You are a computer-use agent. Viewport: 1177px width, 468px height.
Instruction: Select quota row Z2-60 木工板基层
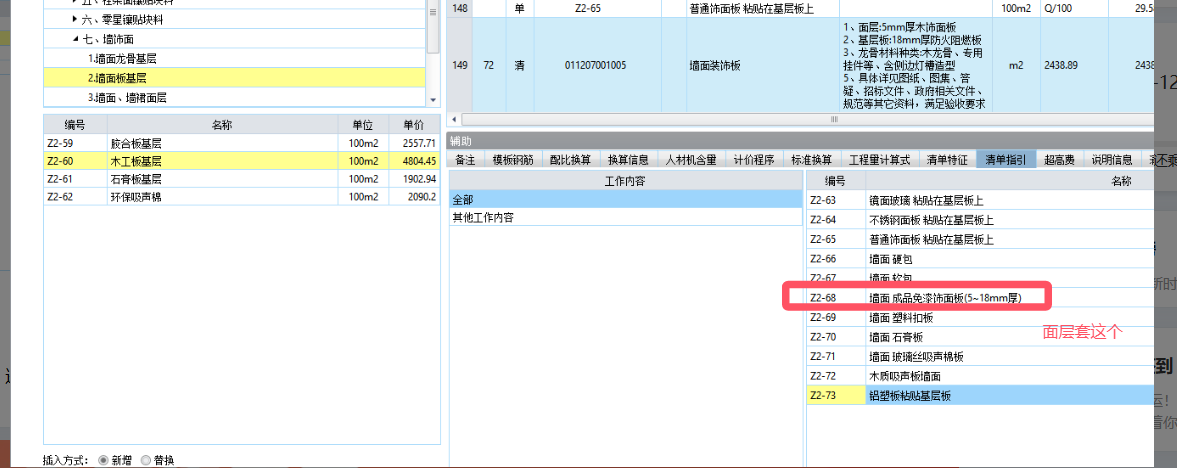[x=241, y=161]
